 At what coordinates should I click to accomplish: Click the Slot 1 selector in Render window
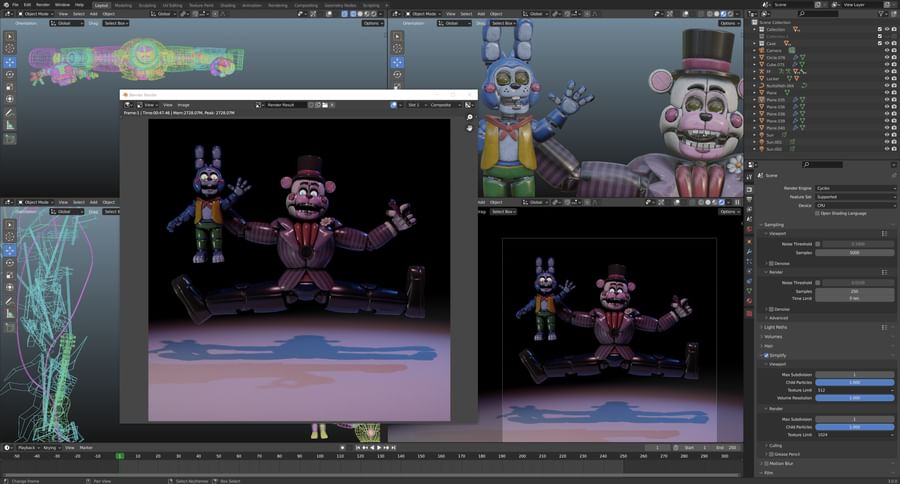tap(416, 105)
